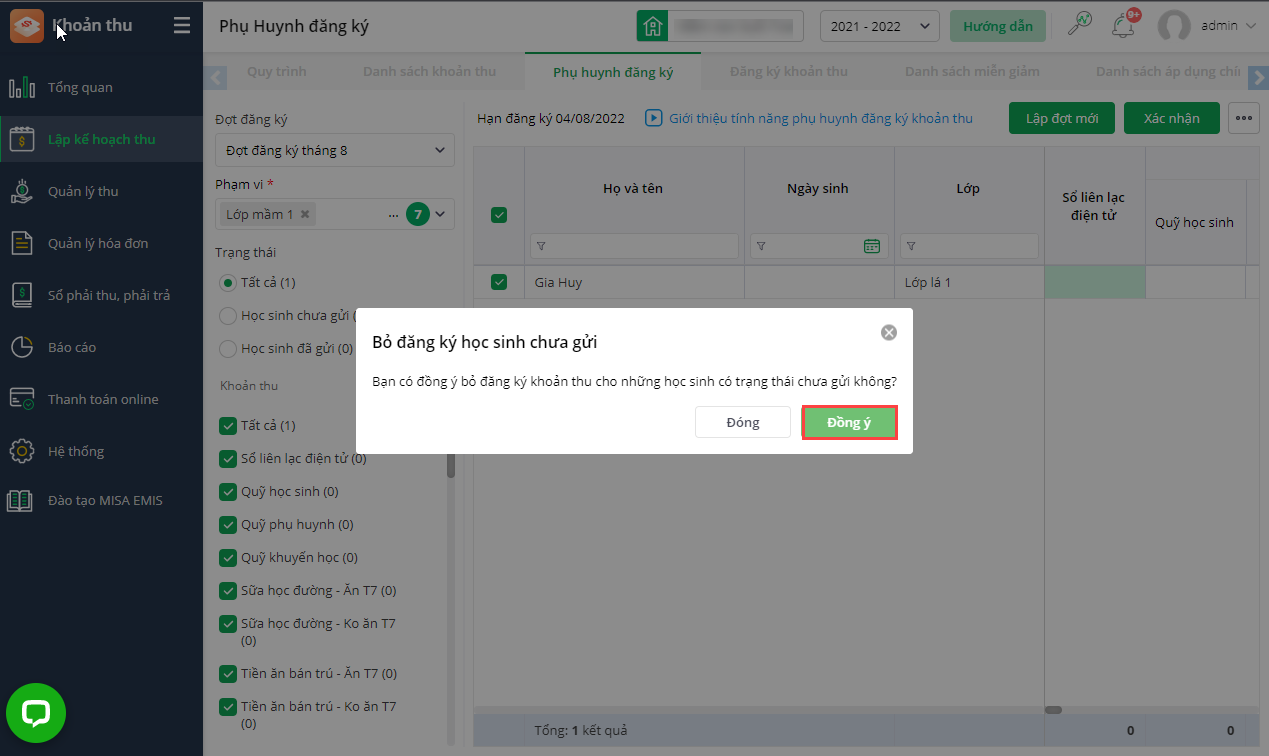
Task: Select Tất cả (1) status radio
Action: [x=227, y=283]
